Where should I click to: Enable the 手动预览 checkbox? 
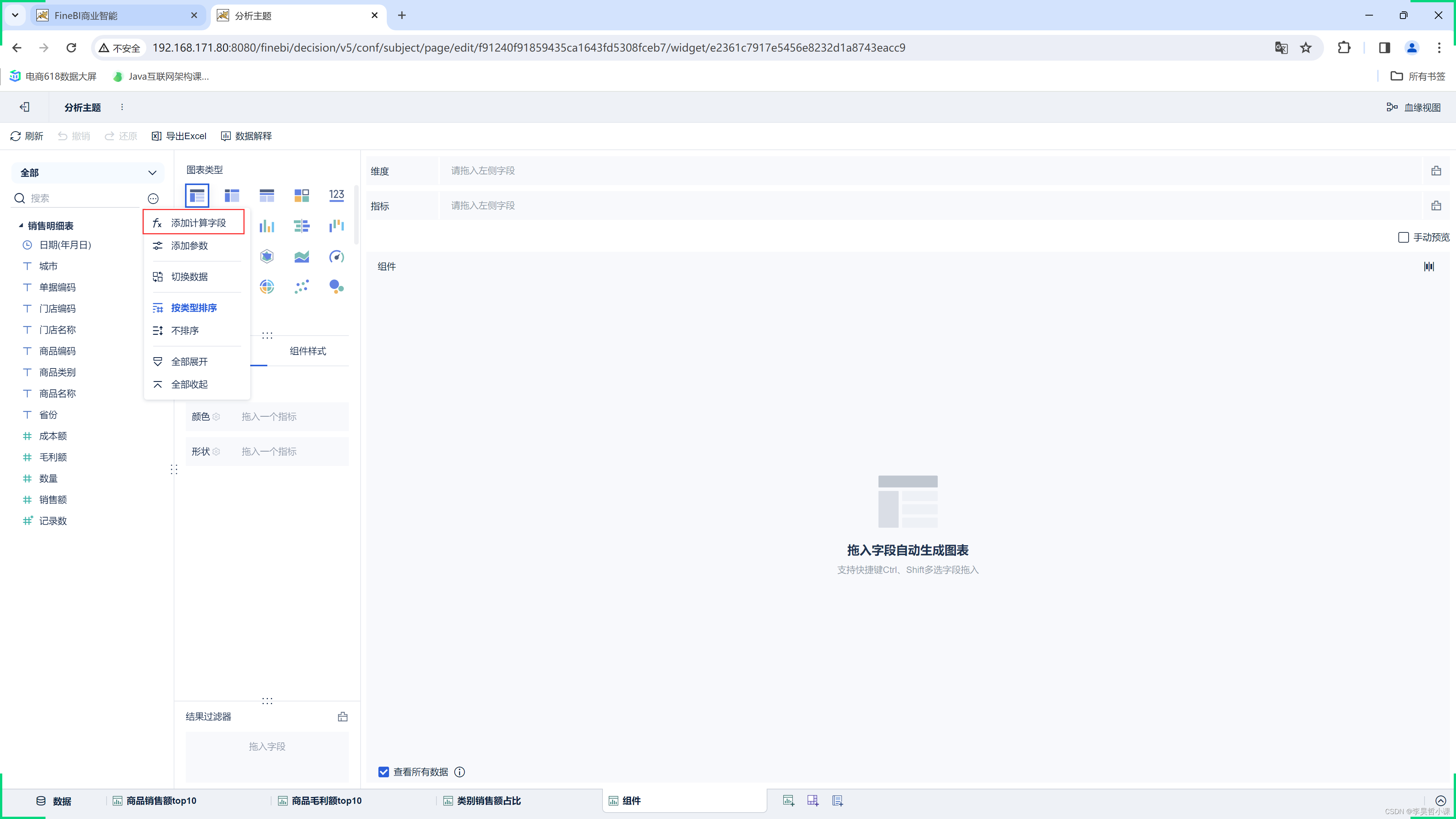pyautogui.click(x=1403, y=237)
